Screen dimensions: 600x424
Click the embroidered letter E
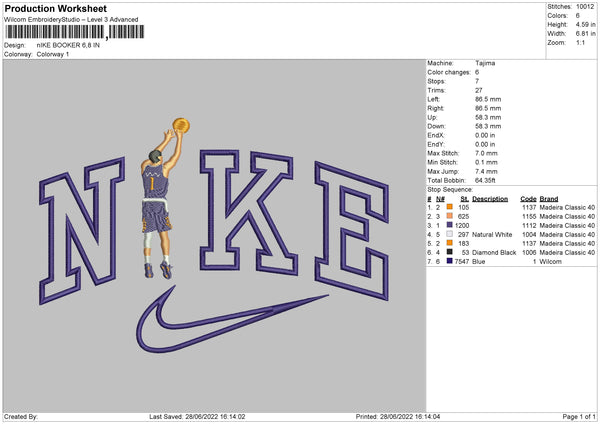coord(352,231)
